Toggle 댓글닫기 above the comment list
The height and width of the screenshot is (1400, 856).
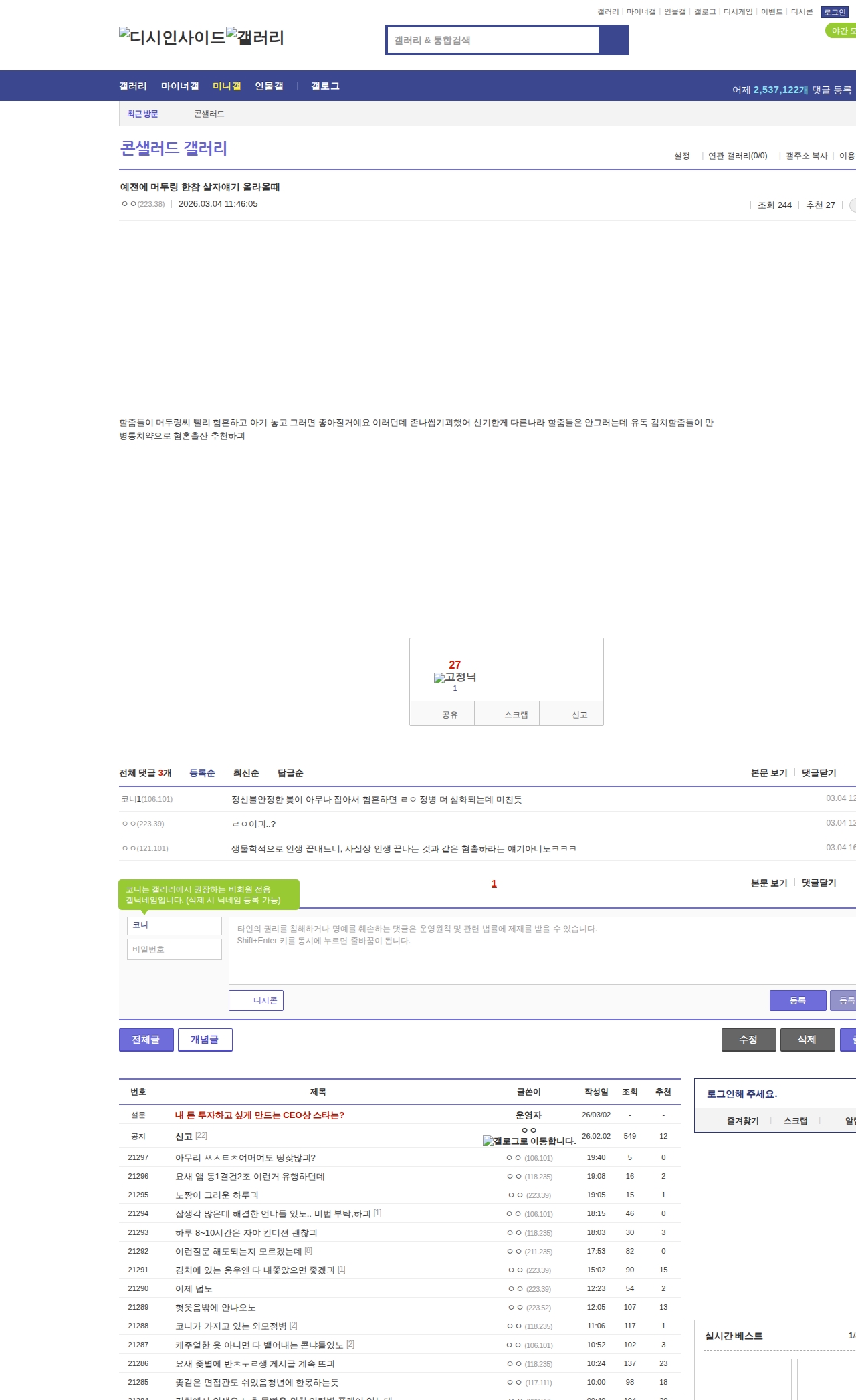click(x=819, y=773)
